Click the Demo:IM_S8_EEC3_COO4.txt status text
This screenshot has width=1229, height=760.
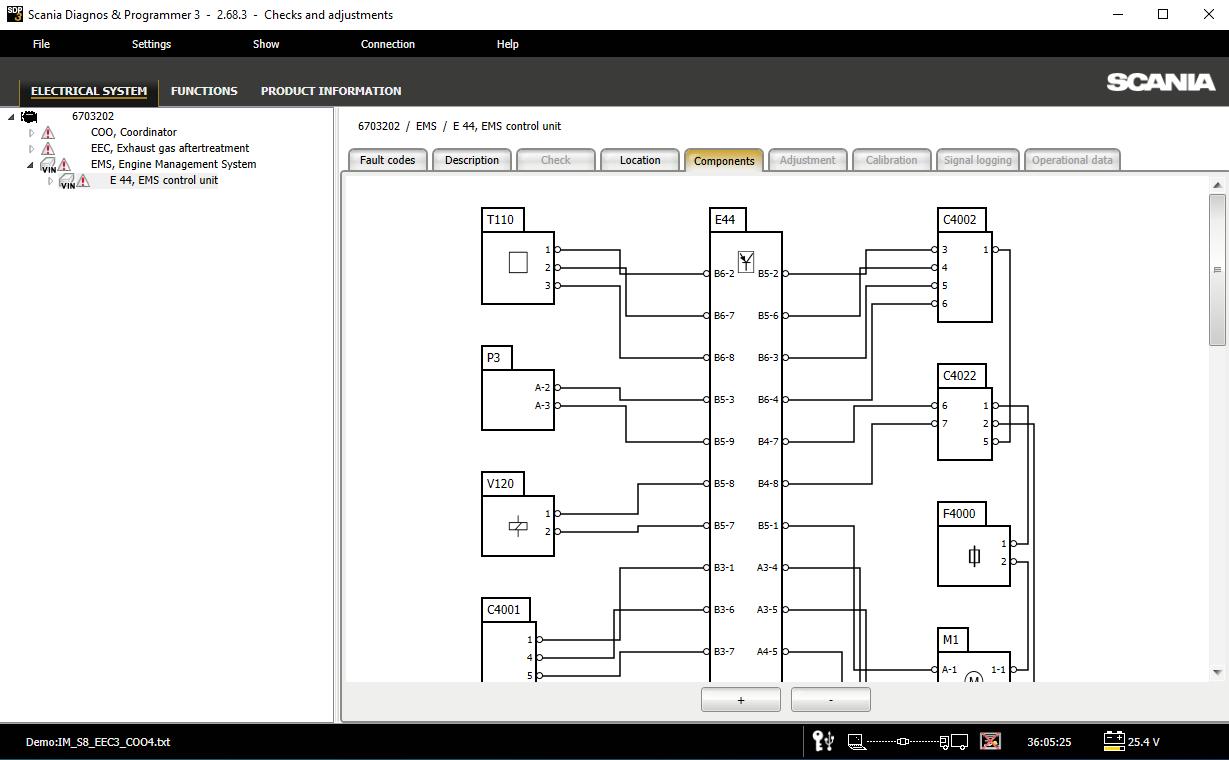click(x=98, y=742)
